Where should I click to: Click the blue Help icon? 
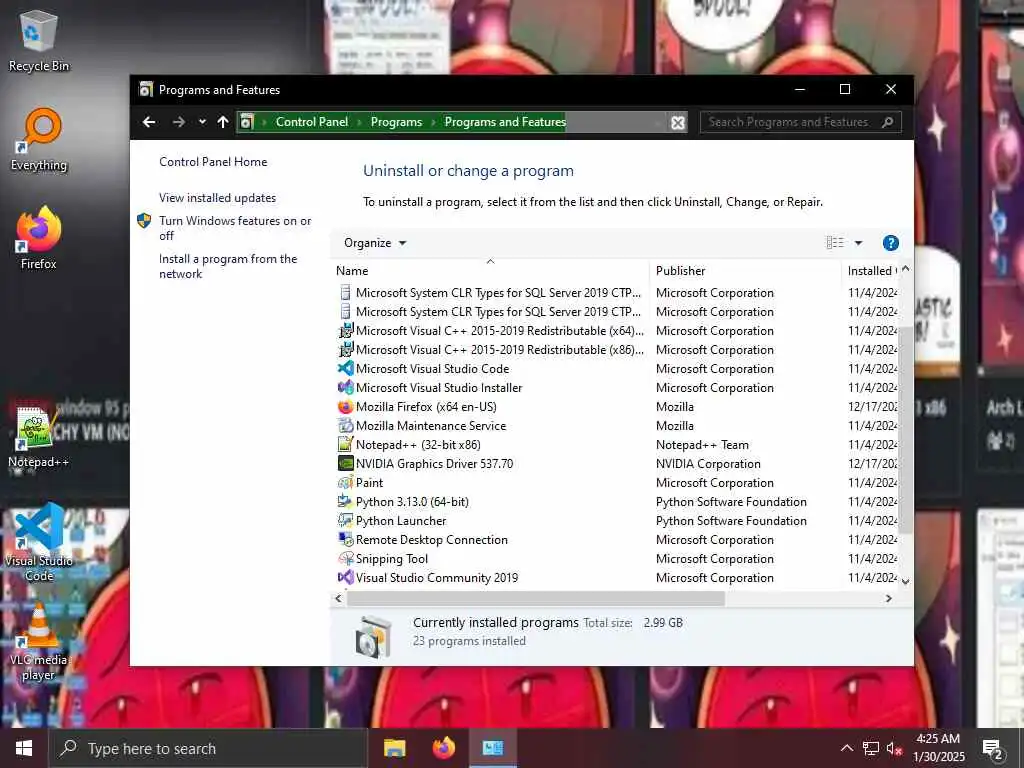coord(891,243)
